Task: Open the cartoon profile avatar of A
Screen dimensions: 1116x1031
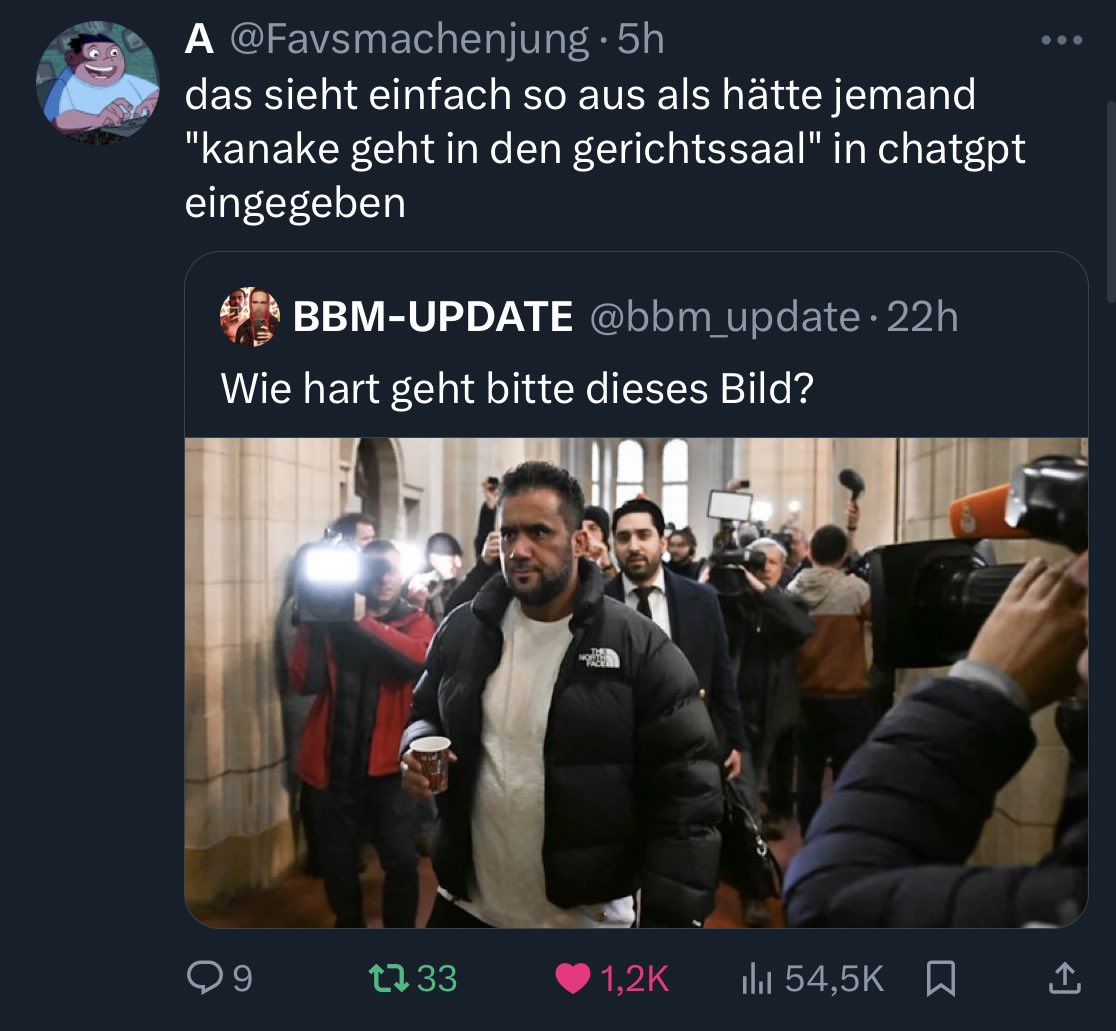Action: (98, 82)
